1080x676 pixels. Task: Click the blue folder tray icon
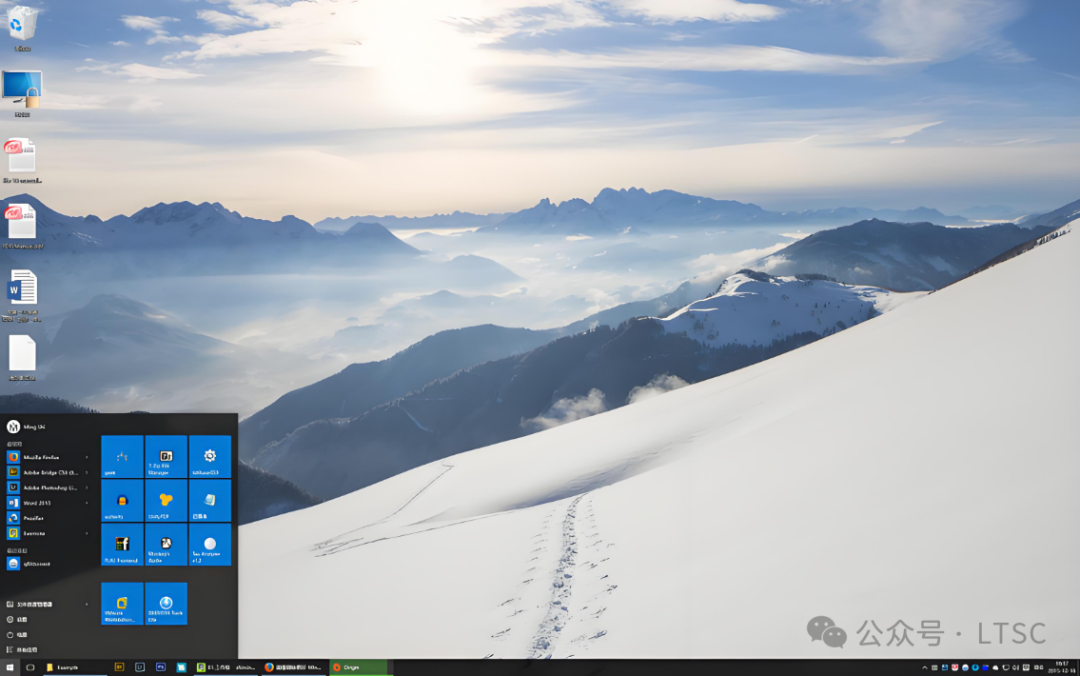pos(985,668)
